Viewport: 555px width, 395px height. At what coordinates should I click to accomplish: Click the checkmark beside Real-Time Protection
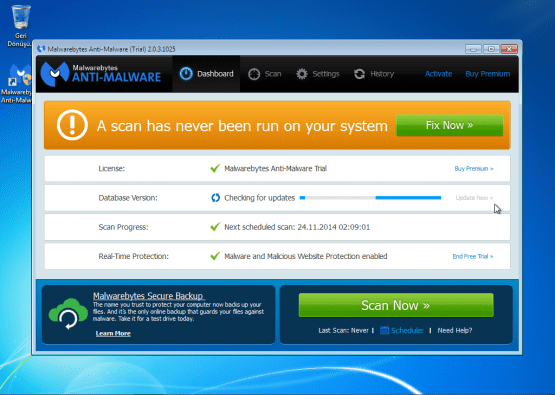tap(215, 256)
